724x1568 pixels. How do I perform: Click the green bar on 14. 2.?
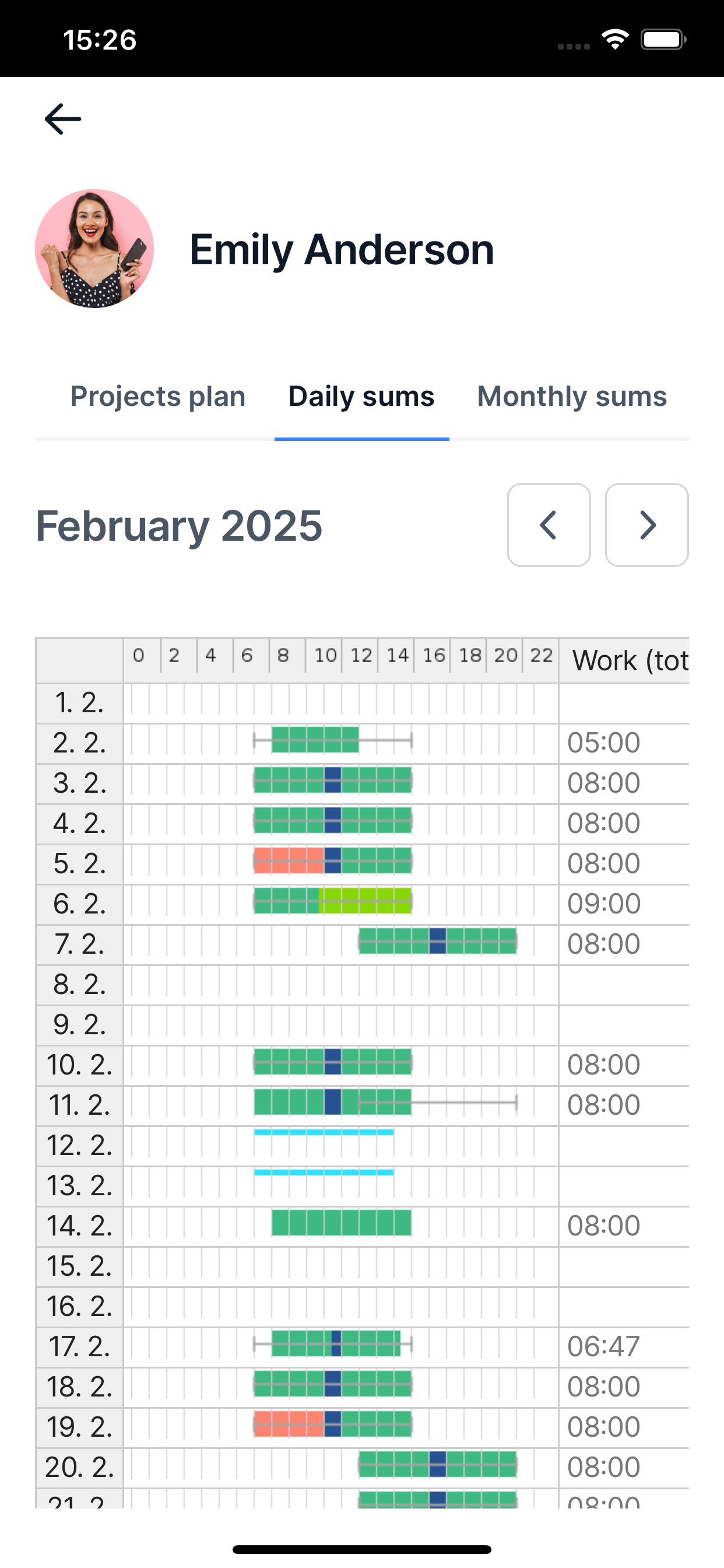[342, 1223]
